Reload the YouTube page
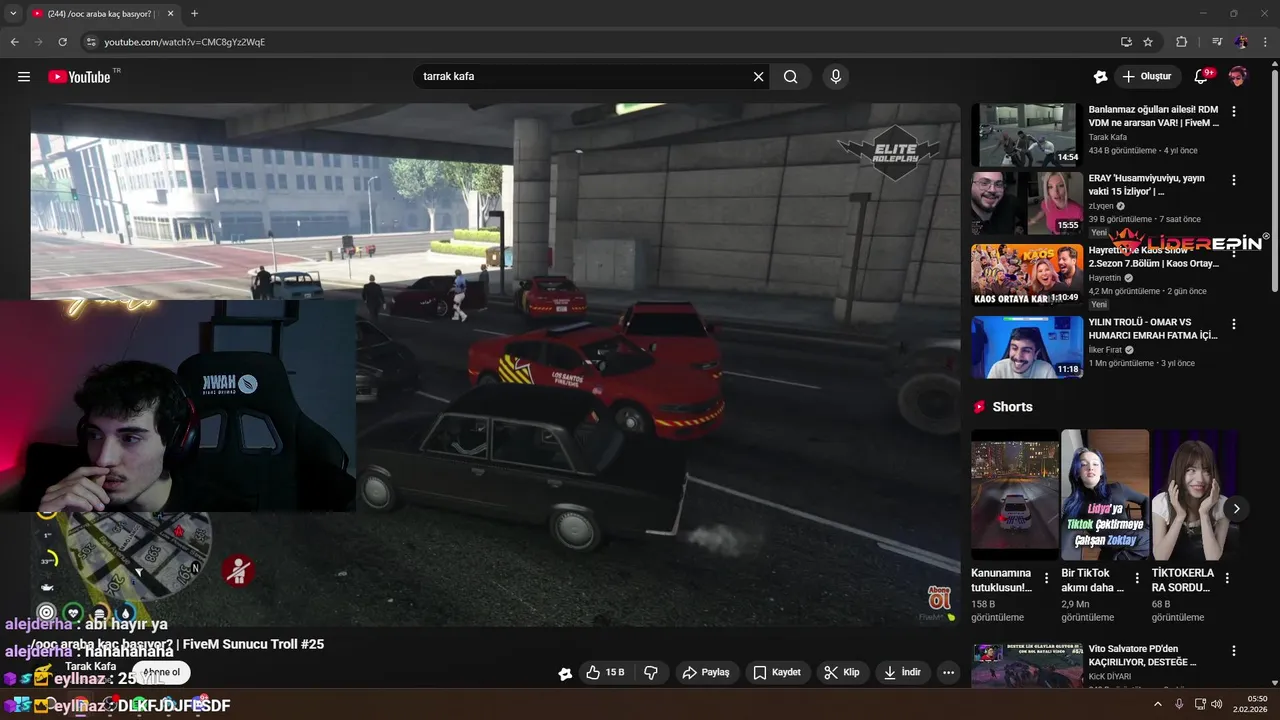This screenshot has width=1280, height=720. [62, 42]
